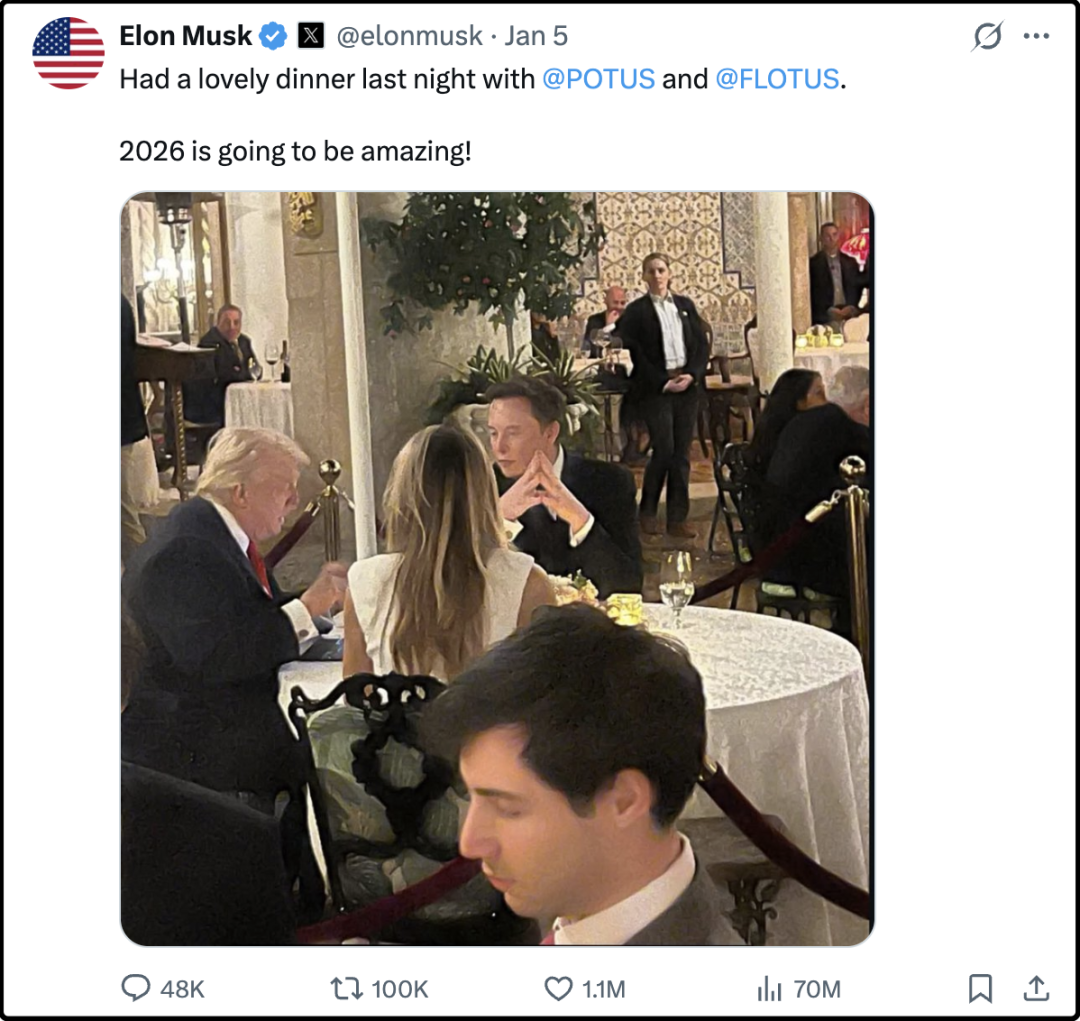This screenshot has width=1080, height=1021.
Task: Open the share upload-arrow menu
Action: 1036,989
